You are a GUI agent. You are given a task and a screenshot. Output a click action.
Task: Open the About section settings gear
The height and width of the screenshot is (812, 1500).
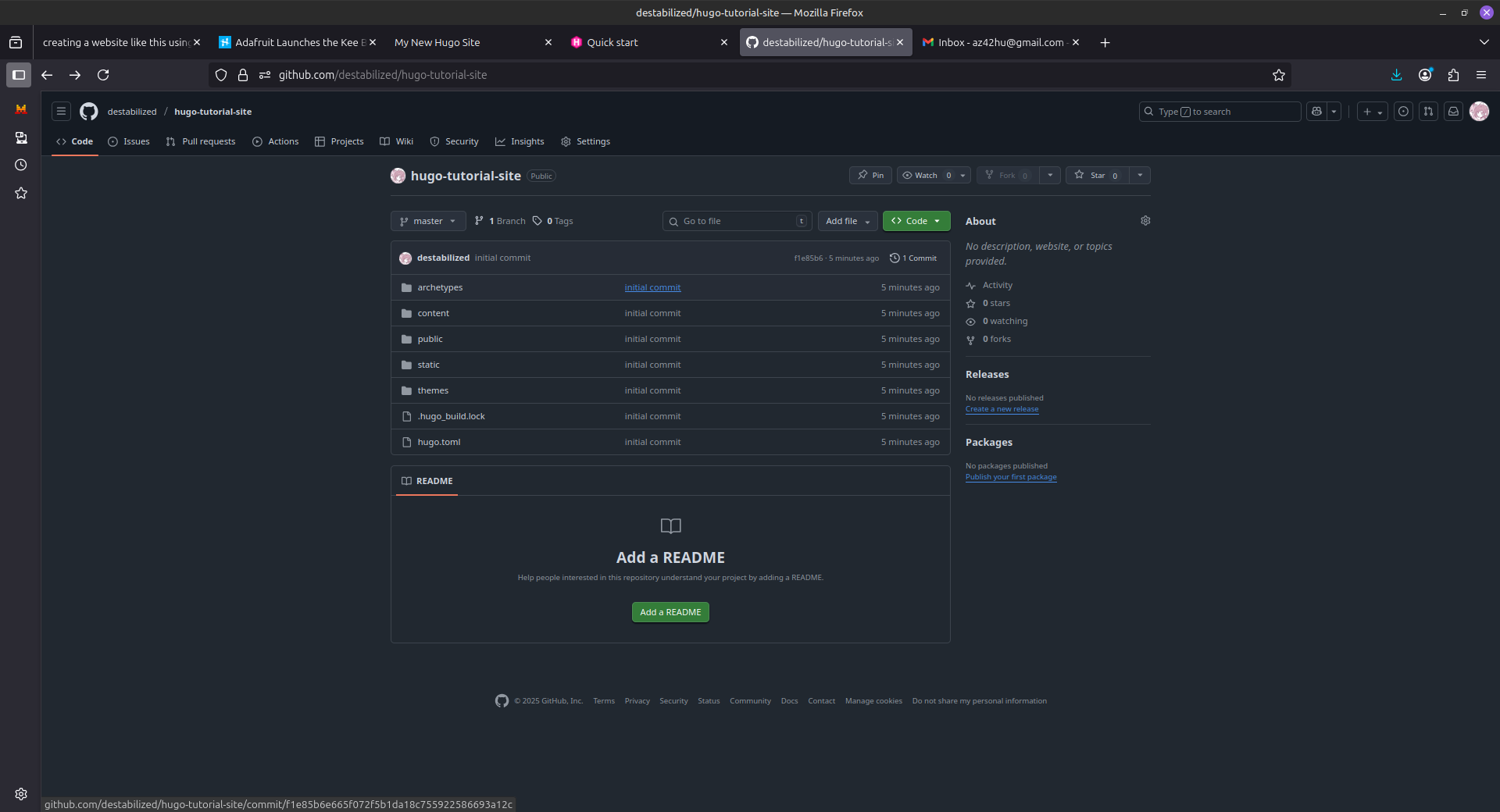coord(1145,220)
